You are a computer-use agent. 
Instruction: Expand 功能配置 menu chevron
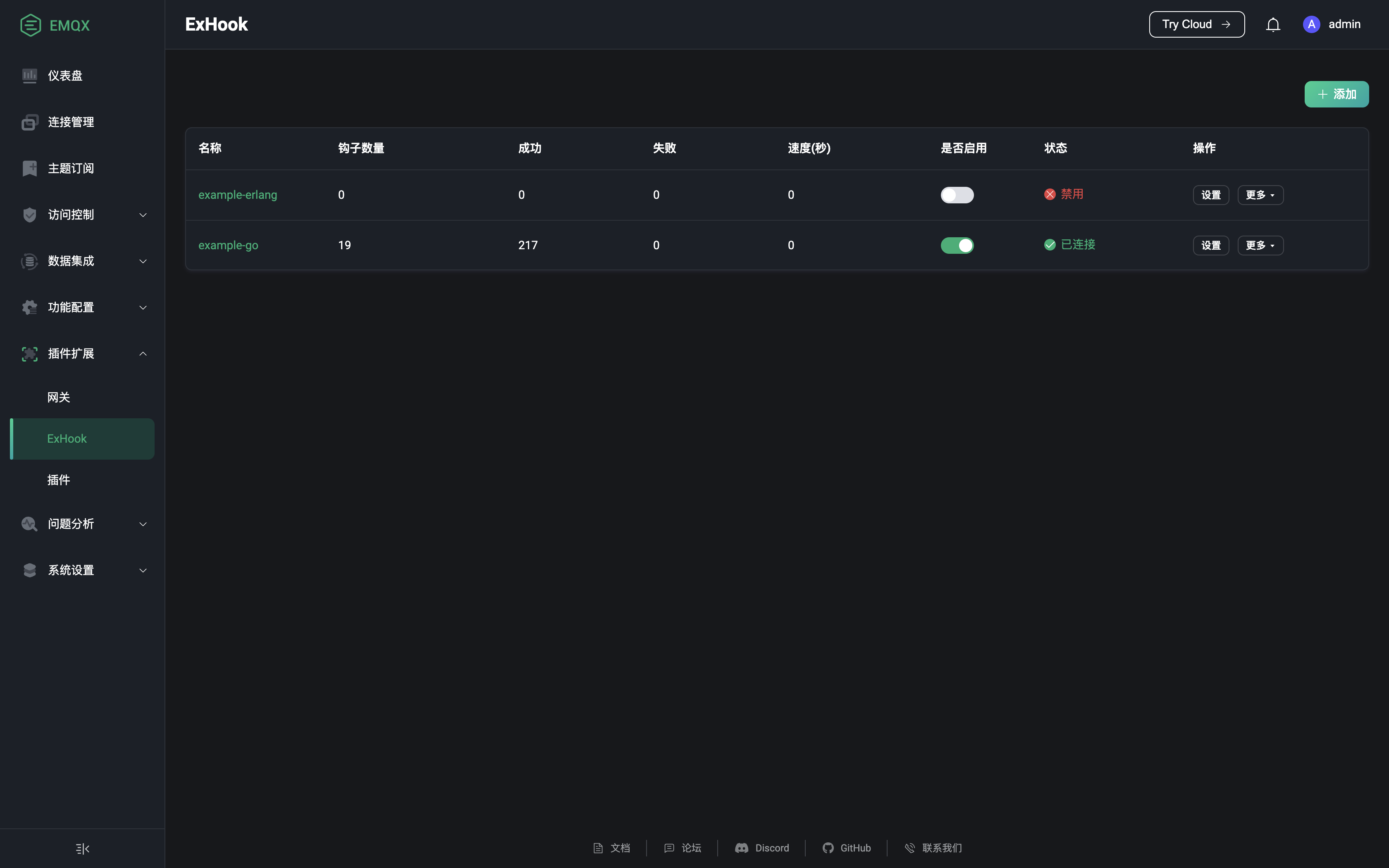pos(143,308)
